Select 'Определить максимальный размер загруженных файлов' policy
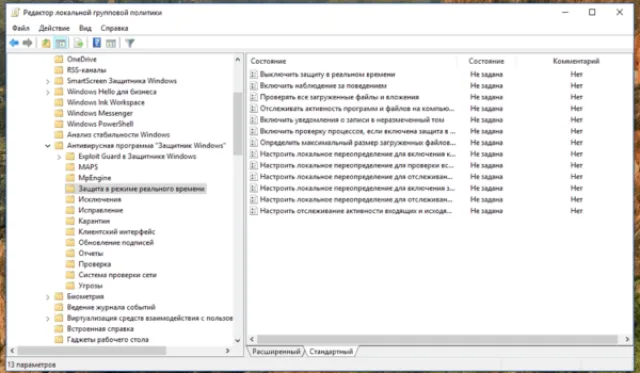 [358, 143]
